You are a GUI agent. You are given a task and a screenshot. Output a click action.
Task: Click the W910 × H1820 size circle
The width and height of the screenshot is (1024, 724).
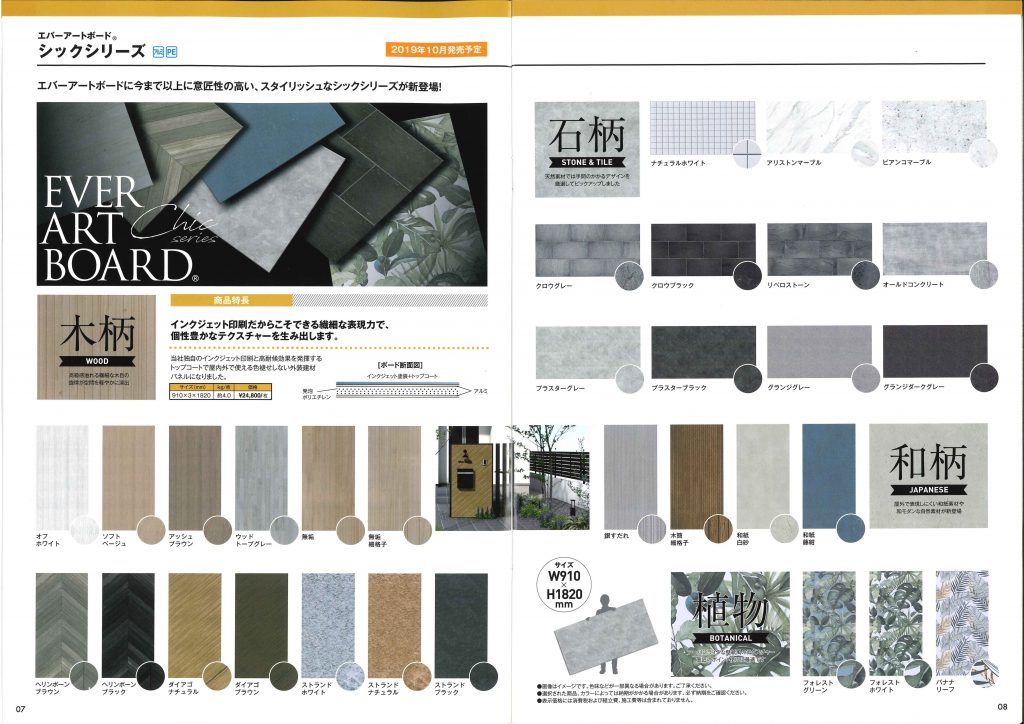click(564, 584)
